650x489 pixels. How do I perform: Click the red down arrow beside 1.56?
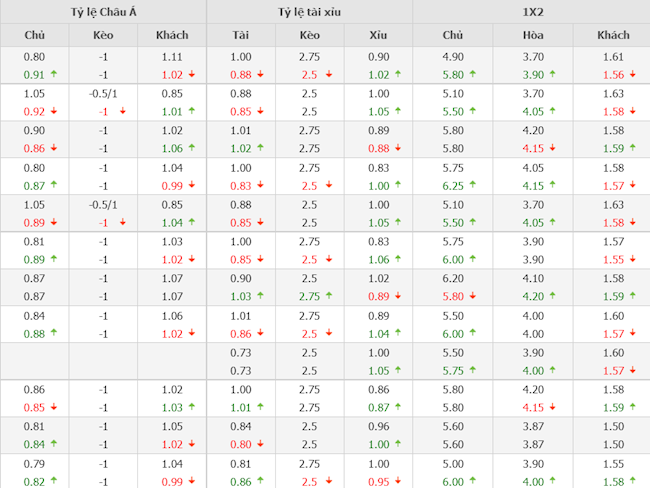coord(635,74)
